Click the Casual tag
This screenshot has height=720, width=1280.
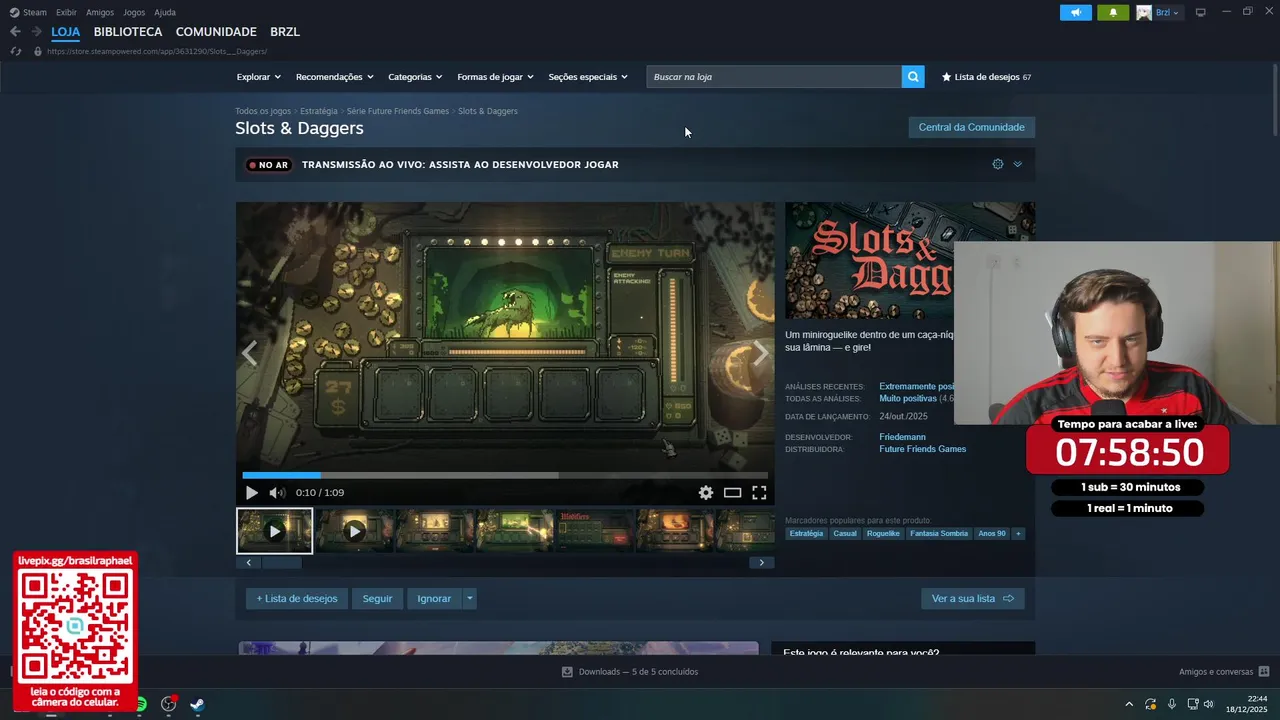pos(845,533)
